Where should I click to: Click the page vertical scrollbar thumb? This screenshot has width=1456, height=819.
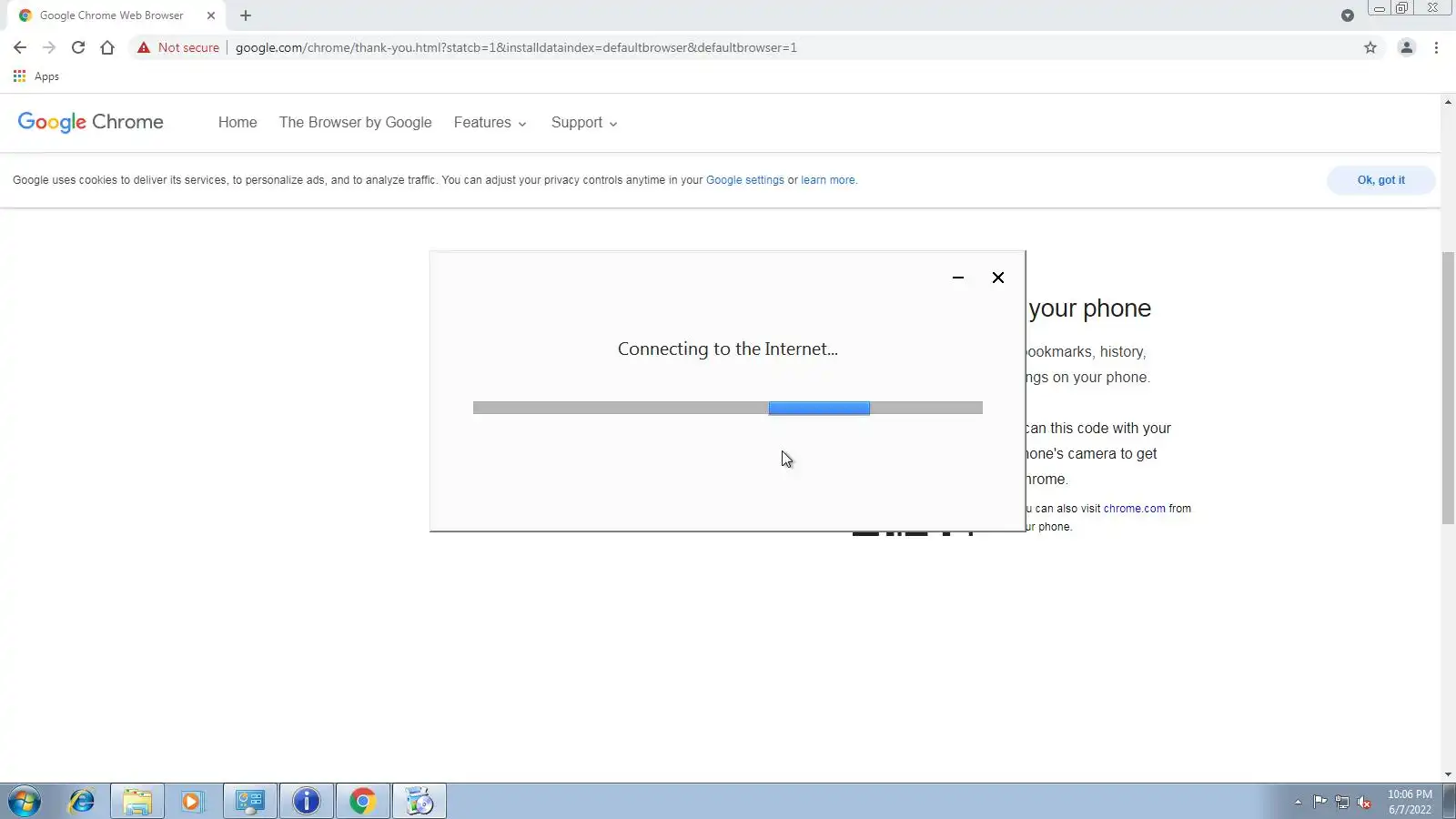[x=1448, y=388]
